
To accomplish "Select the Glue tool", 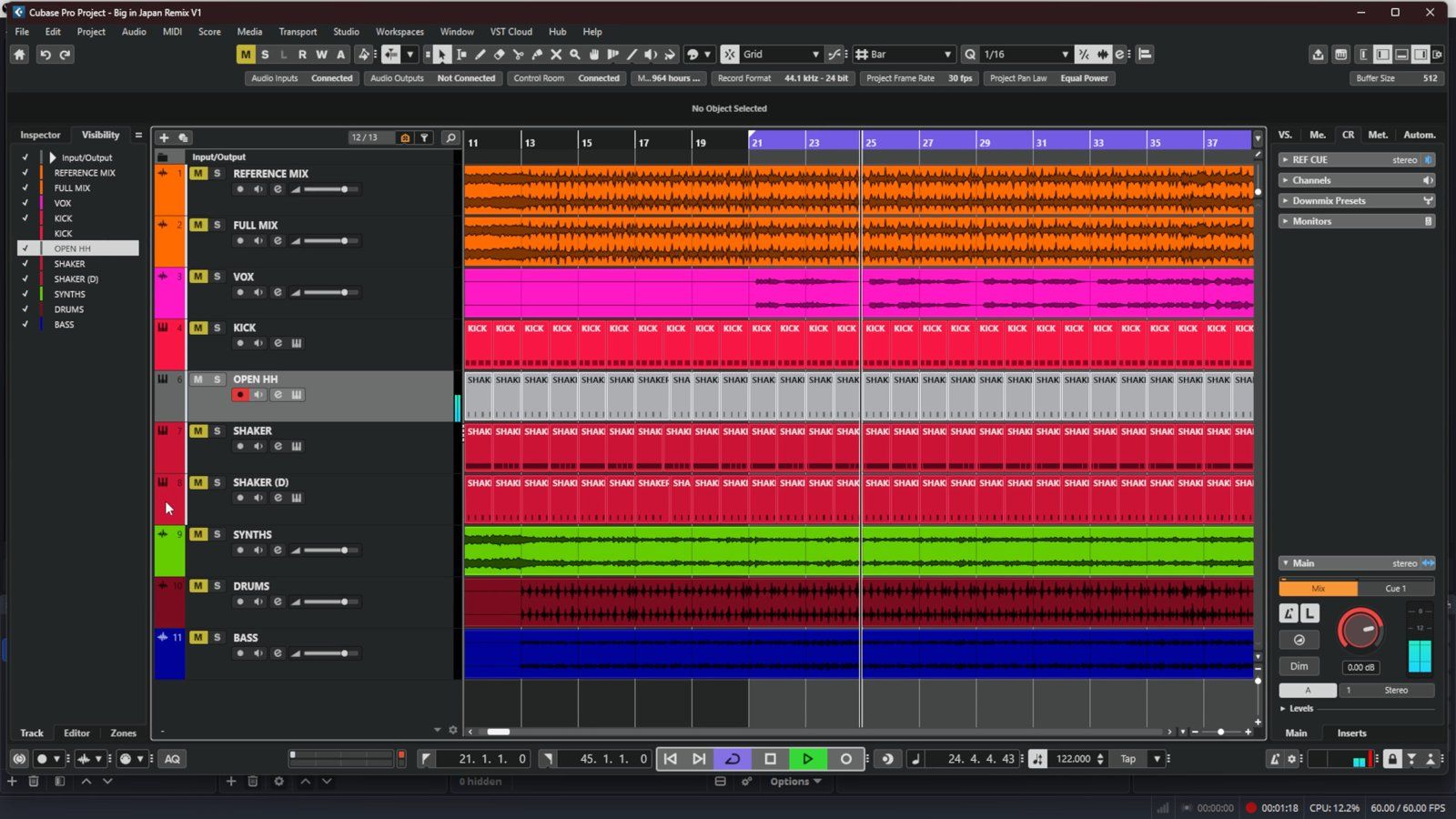I will point(537,55).
